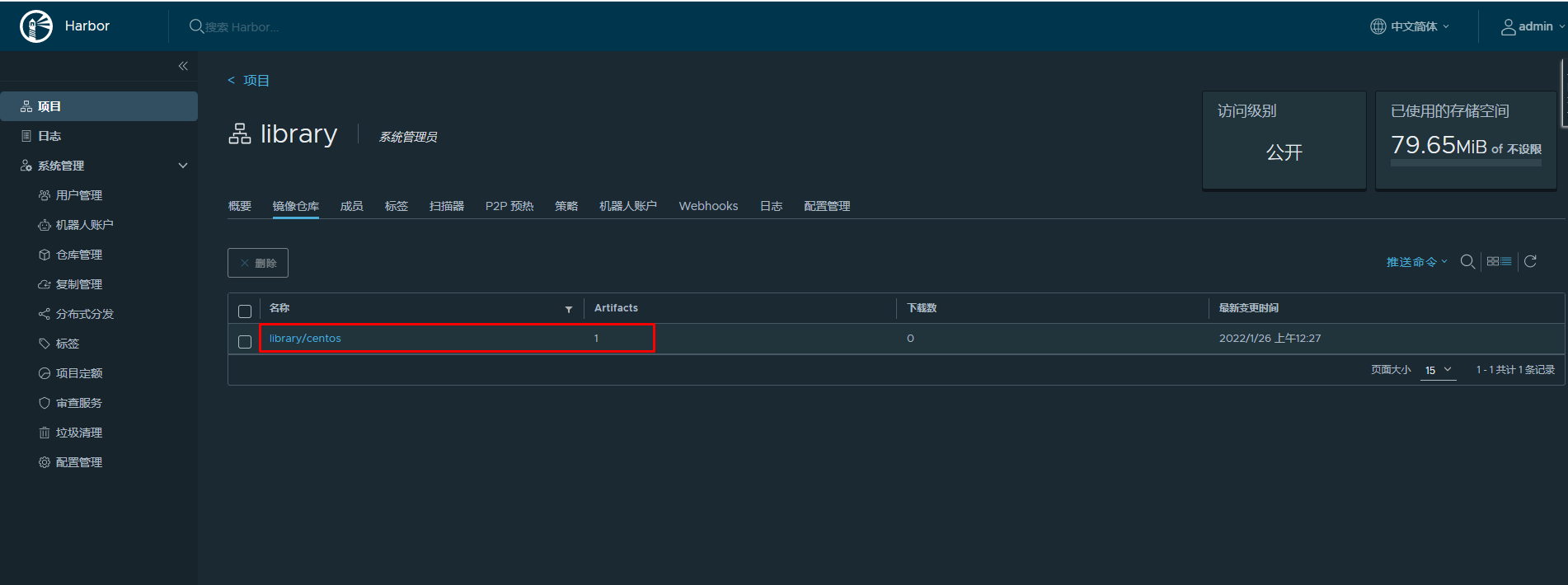The height and width of the screenshot is (585, 1568).
Task: Select all repositories header checkbox
Action: pos(245,311)
